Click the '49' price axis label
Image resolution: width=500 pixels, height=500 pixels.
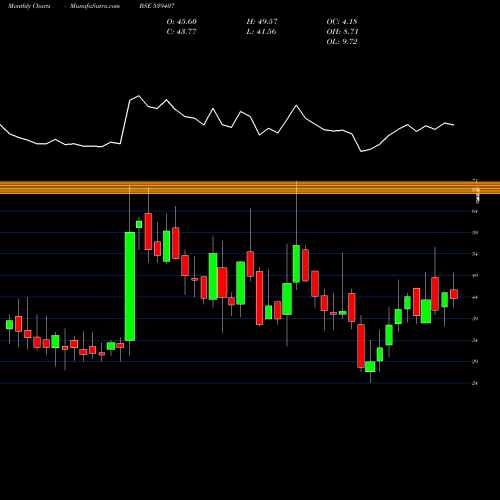click(475, 275)
